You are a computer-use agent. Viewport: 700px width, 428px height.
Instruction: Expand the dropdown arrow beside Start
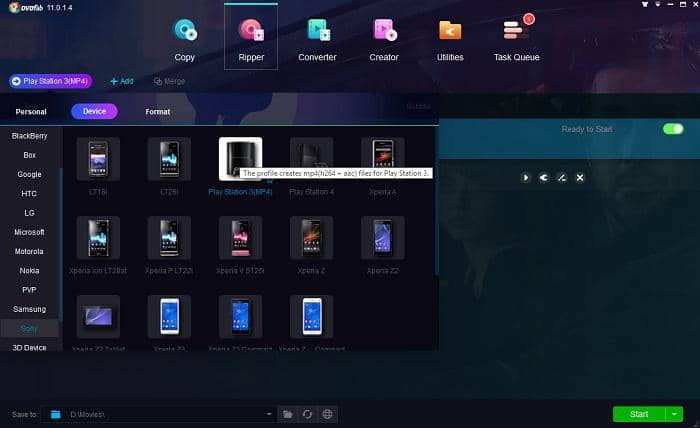pyautogui.click(x=674, y=414)
